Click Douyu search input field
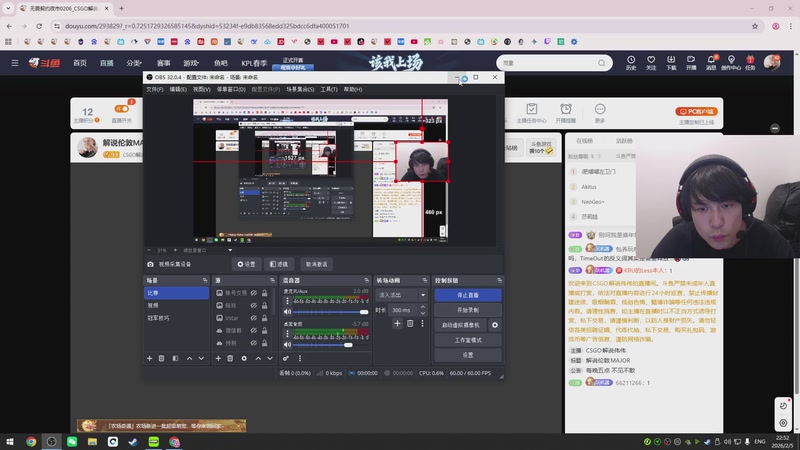Image resolution: width=800 pixels, height=450 pixels. pos(548,63)
